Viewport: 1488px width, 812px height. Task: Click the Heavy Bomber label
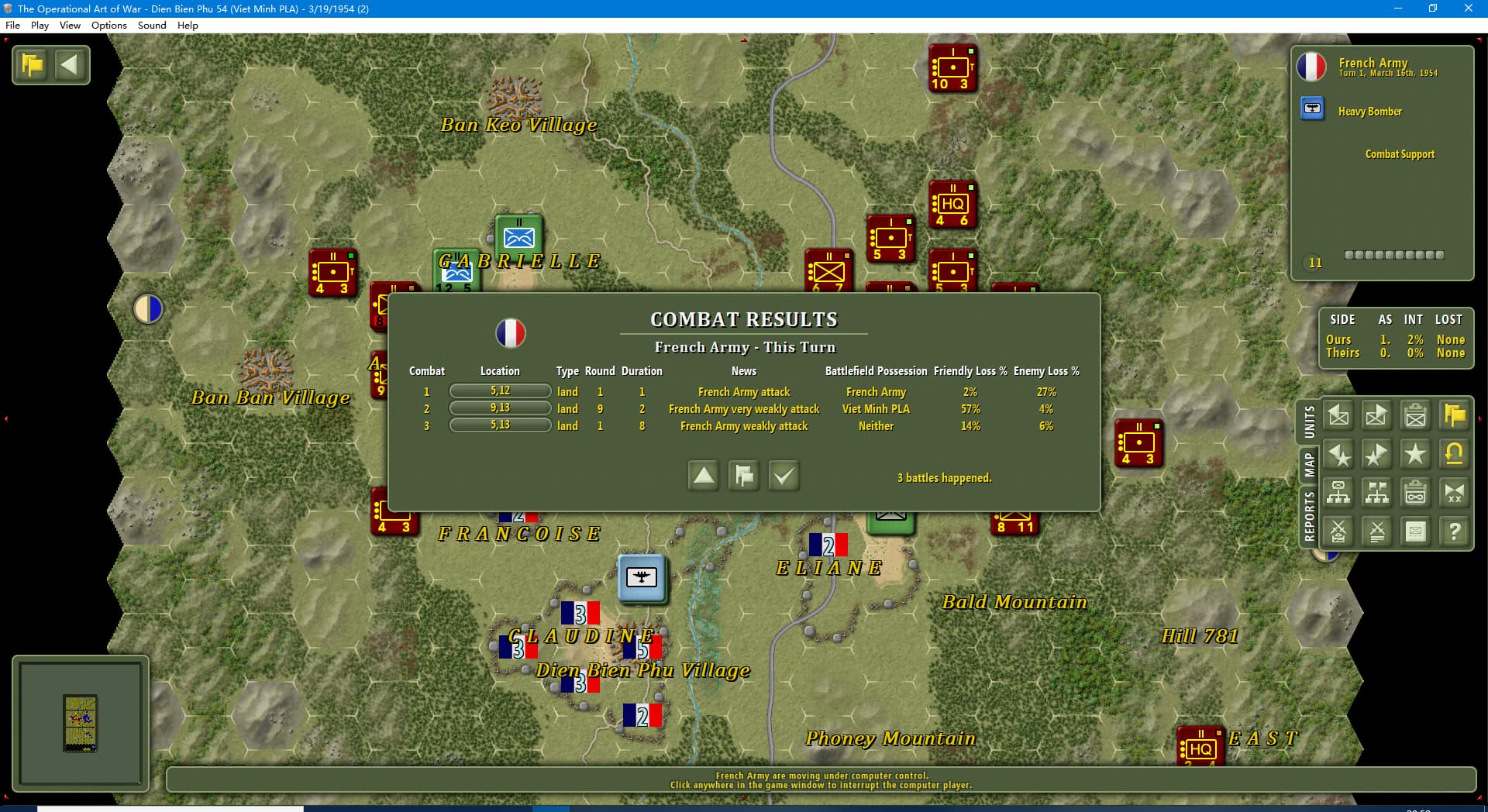(x=1369, y=112)
